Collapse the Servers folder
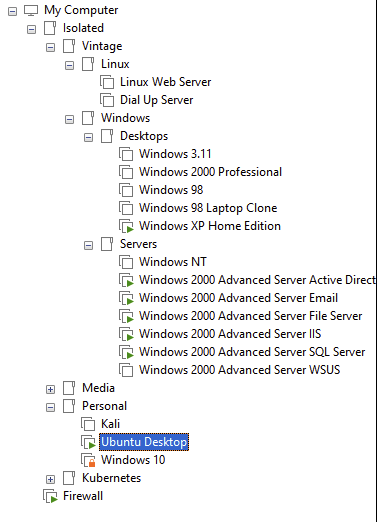The image size is (377, 522). pos(88,246)
